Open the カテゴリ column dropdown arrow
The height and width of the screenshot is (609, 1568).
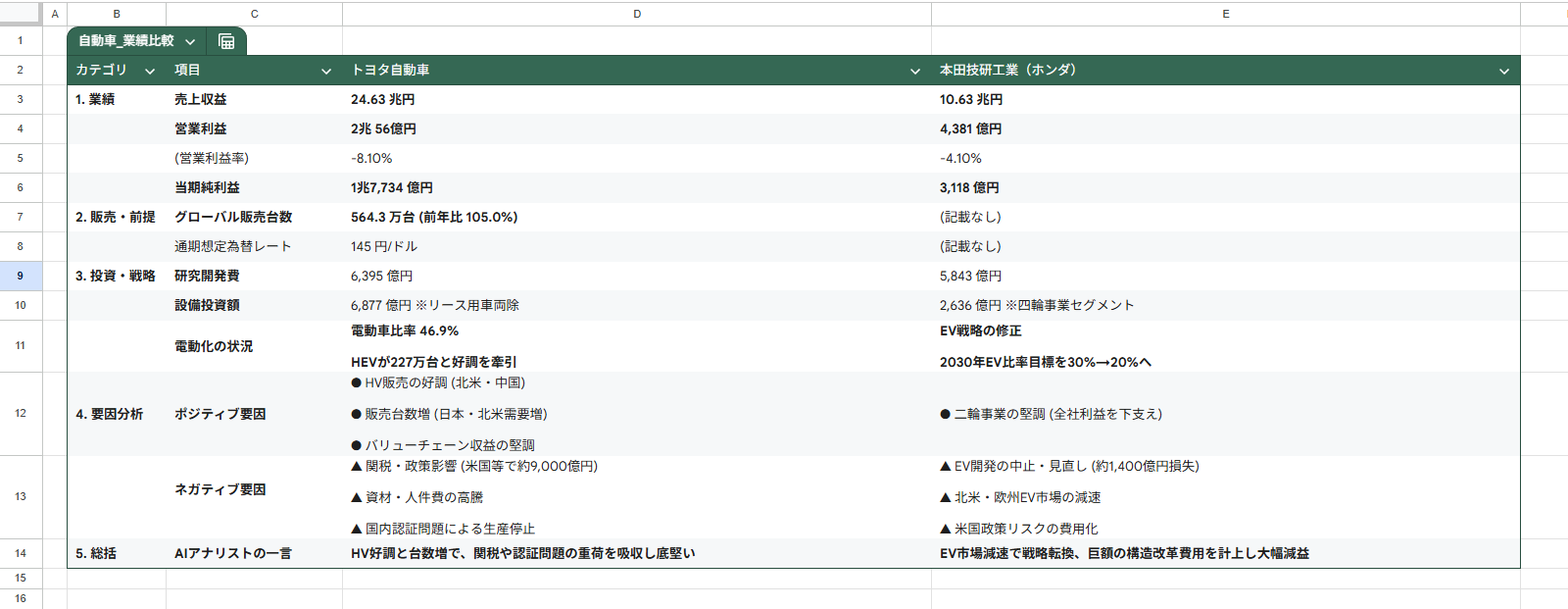(150, 71)
